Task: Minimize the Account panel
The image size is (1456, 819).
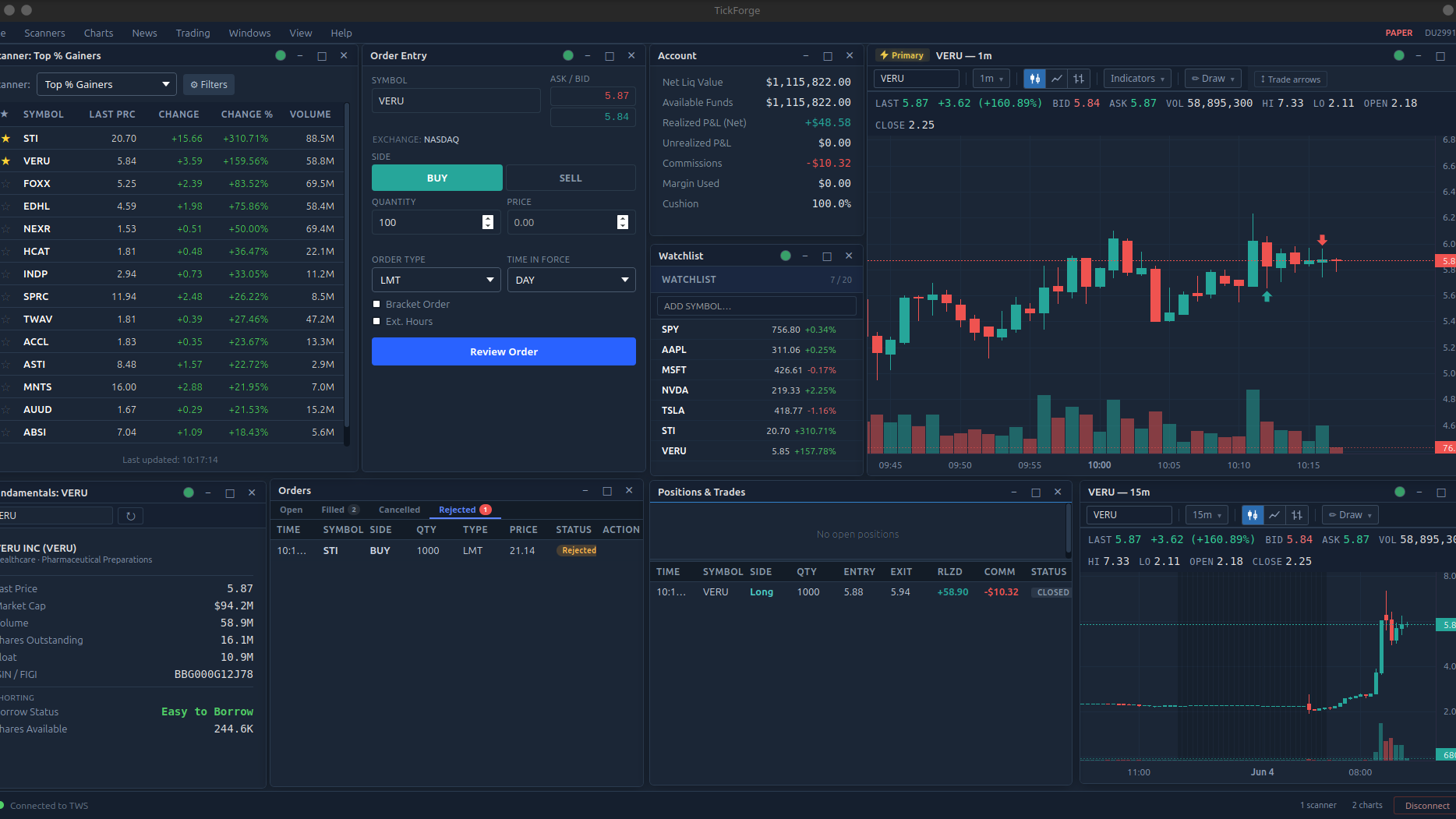Action: point(806,56)
